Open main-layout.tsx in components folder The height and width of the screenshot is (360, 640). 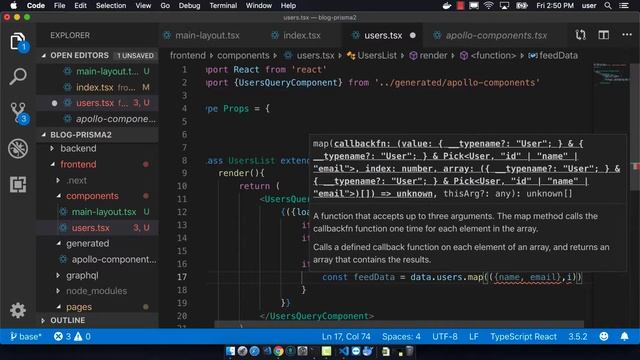tap(98, 212)
